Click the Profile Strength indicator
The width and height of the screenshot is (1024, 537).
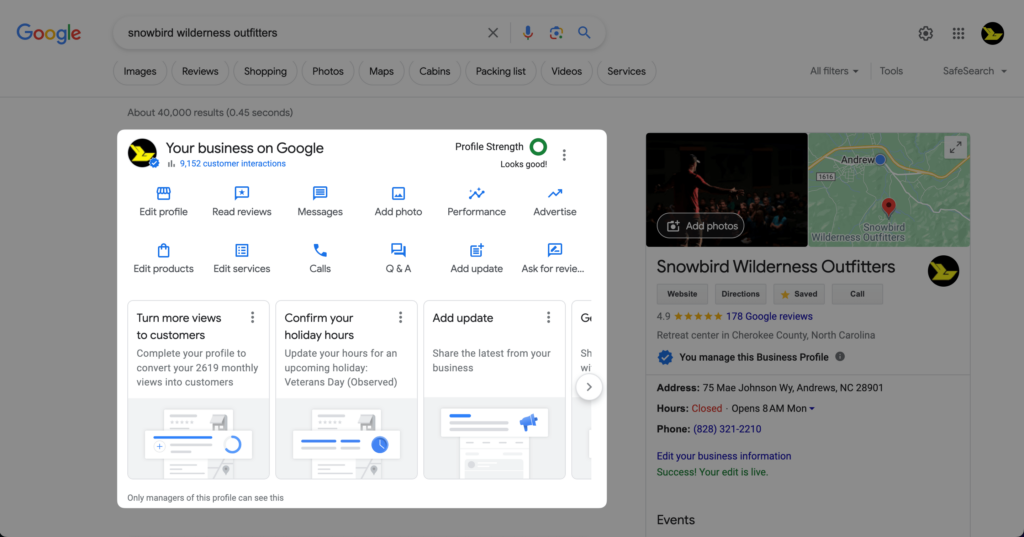[x=539, y=147]
